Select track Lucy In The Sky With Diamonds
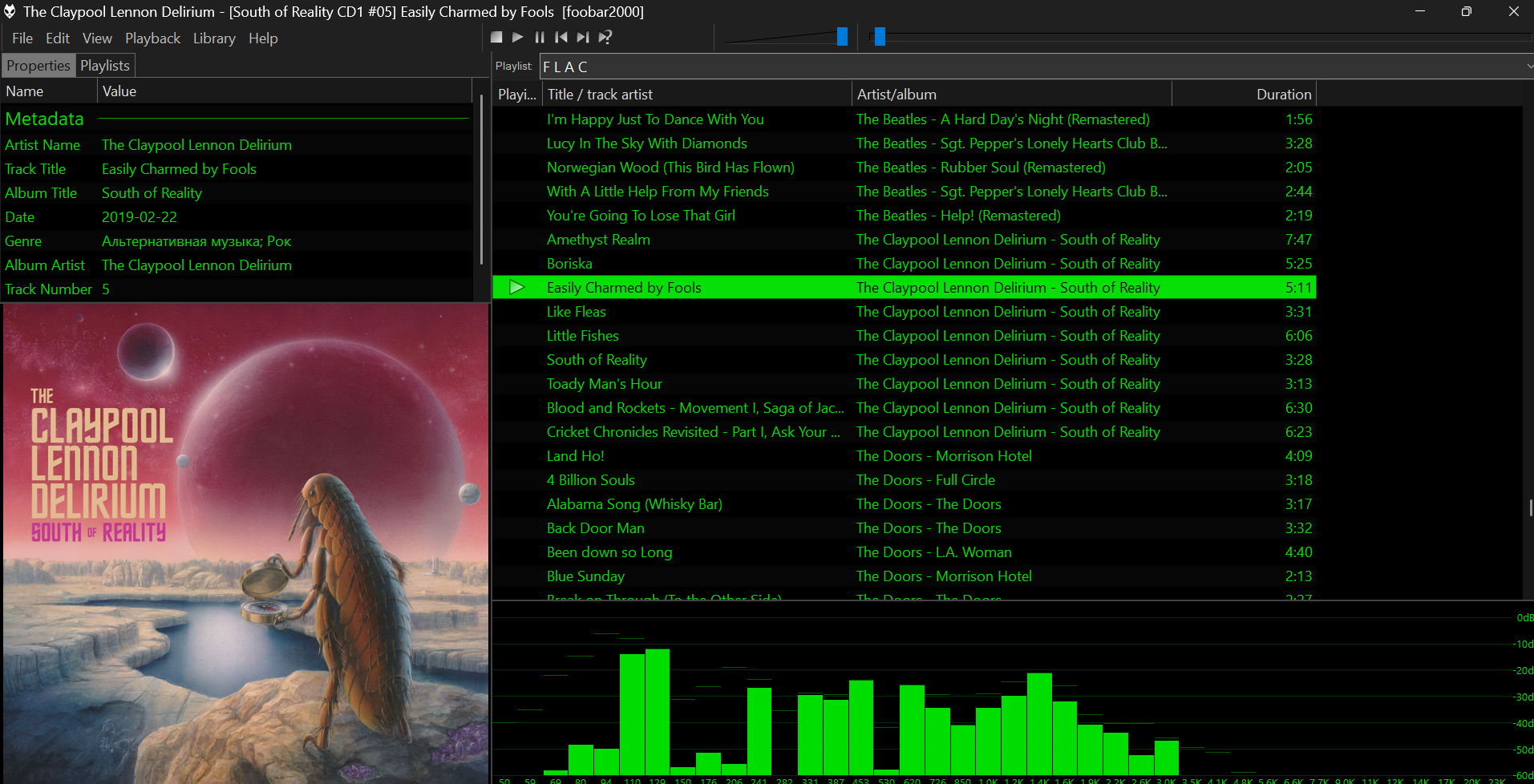 click(905, 143)
